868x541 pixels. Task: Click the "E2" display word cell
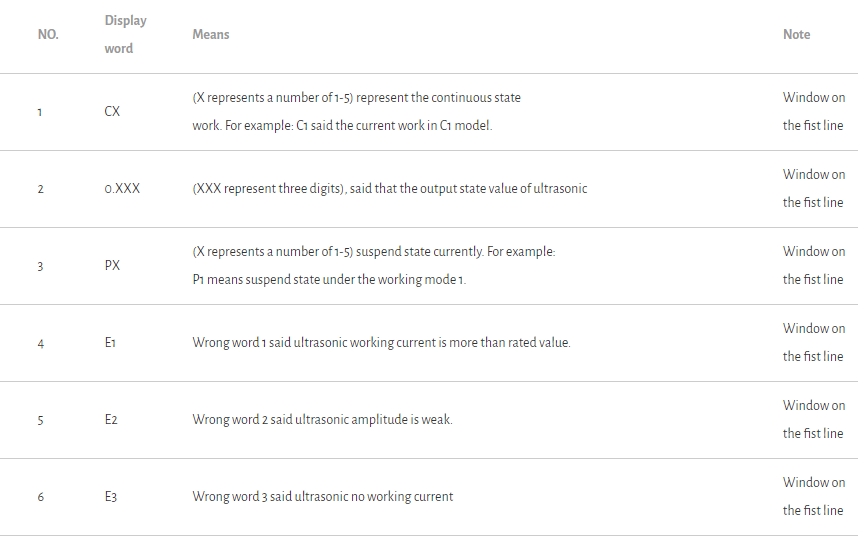(x=111, y=420)
